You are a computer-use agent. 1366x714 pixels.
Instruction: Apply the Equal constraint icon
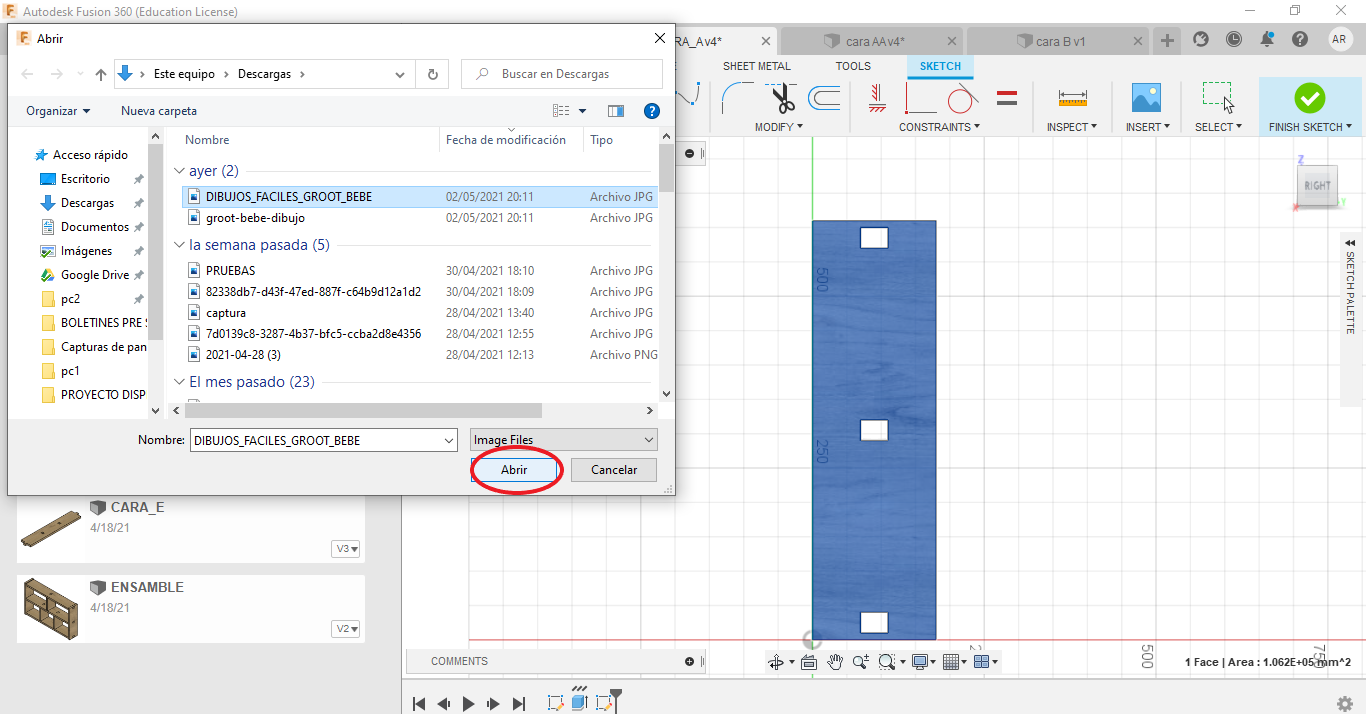coord(1007,98)
